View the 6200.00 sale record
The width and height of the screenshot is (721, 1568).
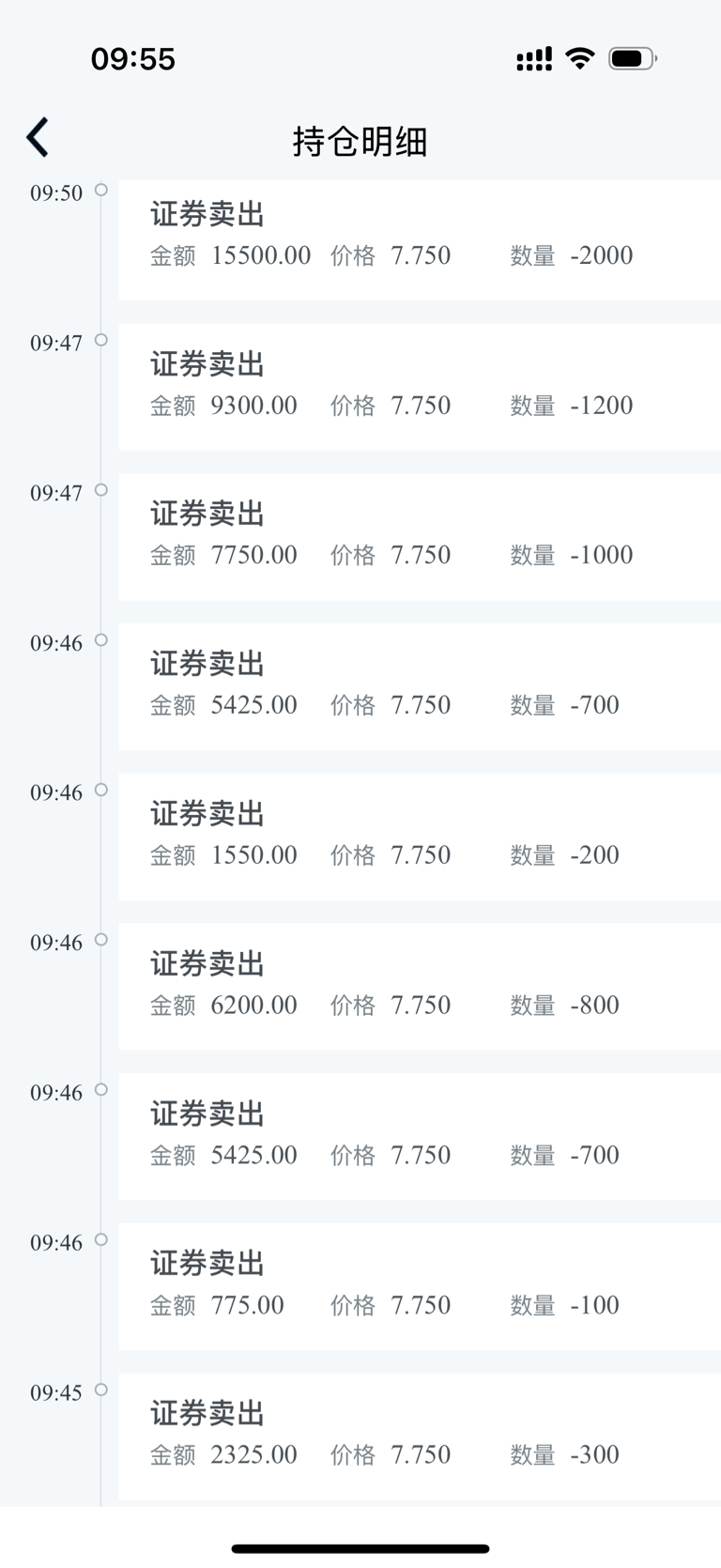click(x=420, y=986)
